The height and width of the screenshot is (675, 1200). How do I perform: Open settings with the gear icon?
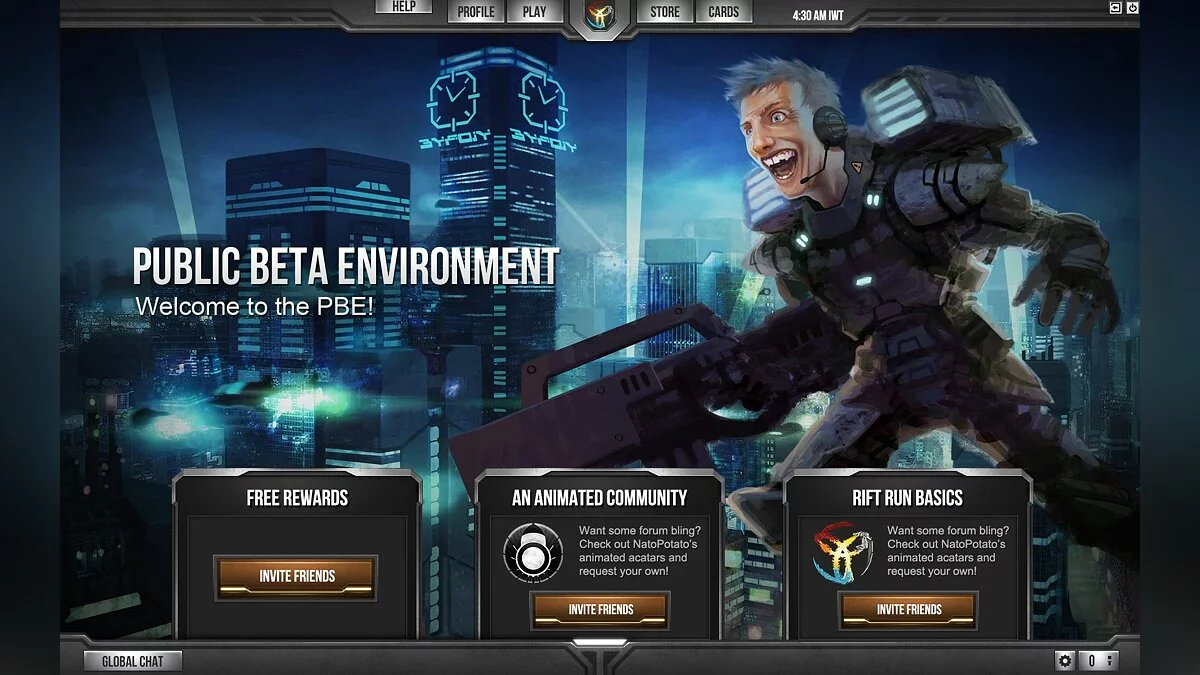click(x=1065, y=660)
